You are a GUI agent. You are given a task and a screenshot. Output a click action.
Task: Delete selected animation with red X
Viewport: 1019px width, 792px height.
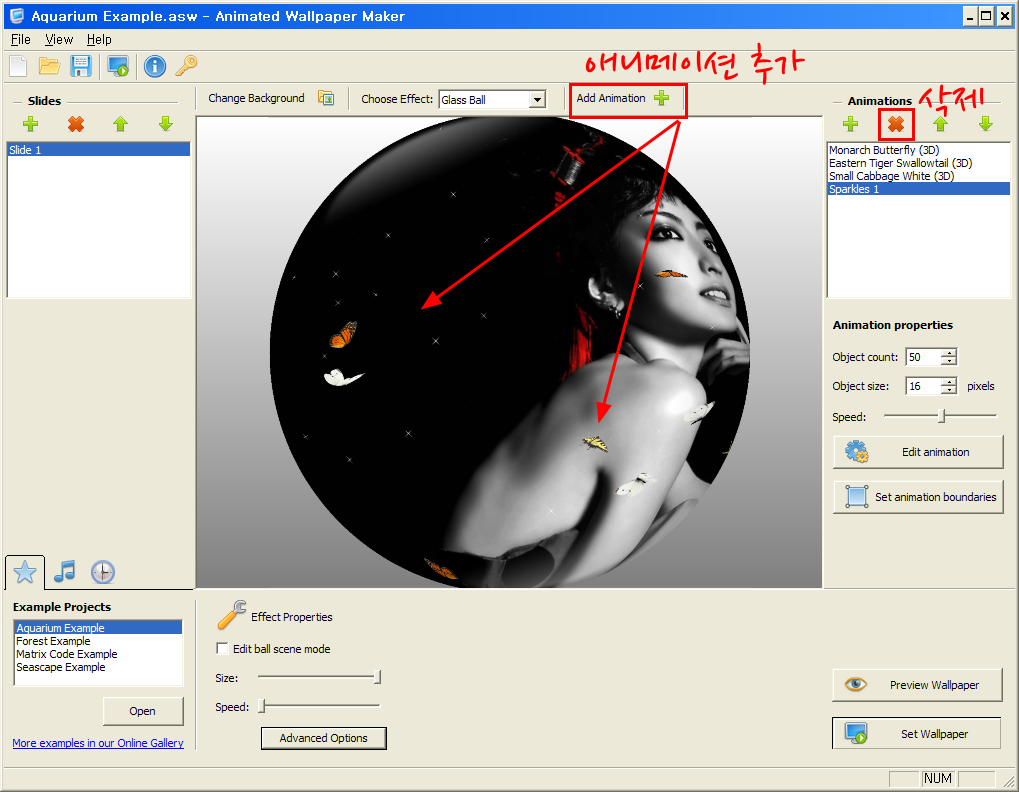pos(896,123)
